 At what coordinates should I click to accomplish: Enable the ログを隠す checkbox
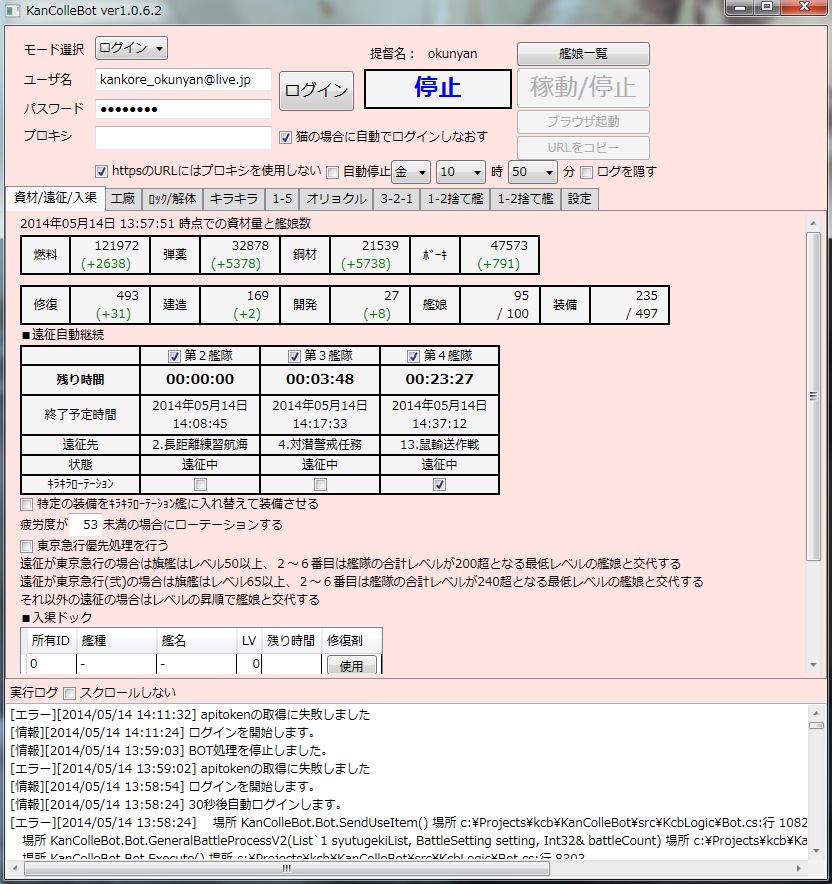(587, 172)
